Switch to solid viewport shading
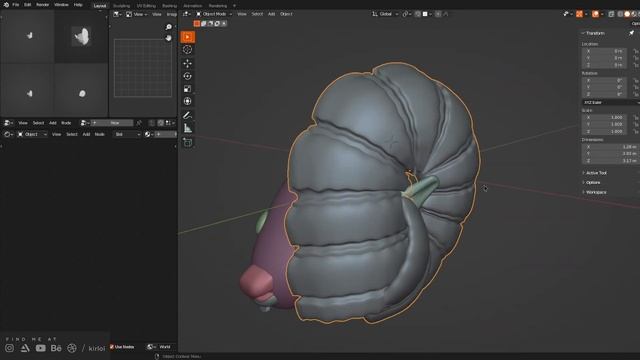This screenshot has height=360, width=640. click(627, 14)
